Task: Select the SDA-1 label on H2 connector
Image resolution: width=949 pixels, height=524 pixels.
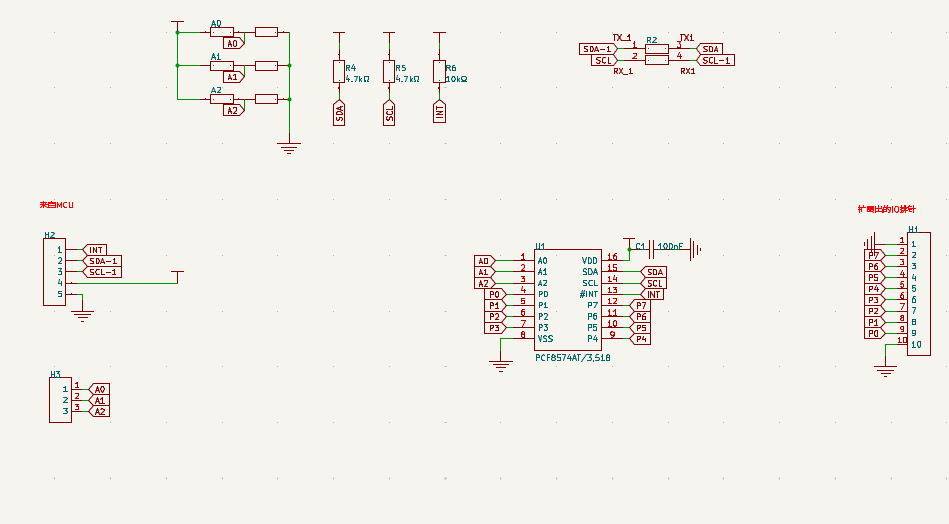Action: pyautogui.click(x=102, y=261)
